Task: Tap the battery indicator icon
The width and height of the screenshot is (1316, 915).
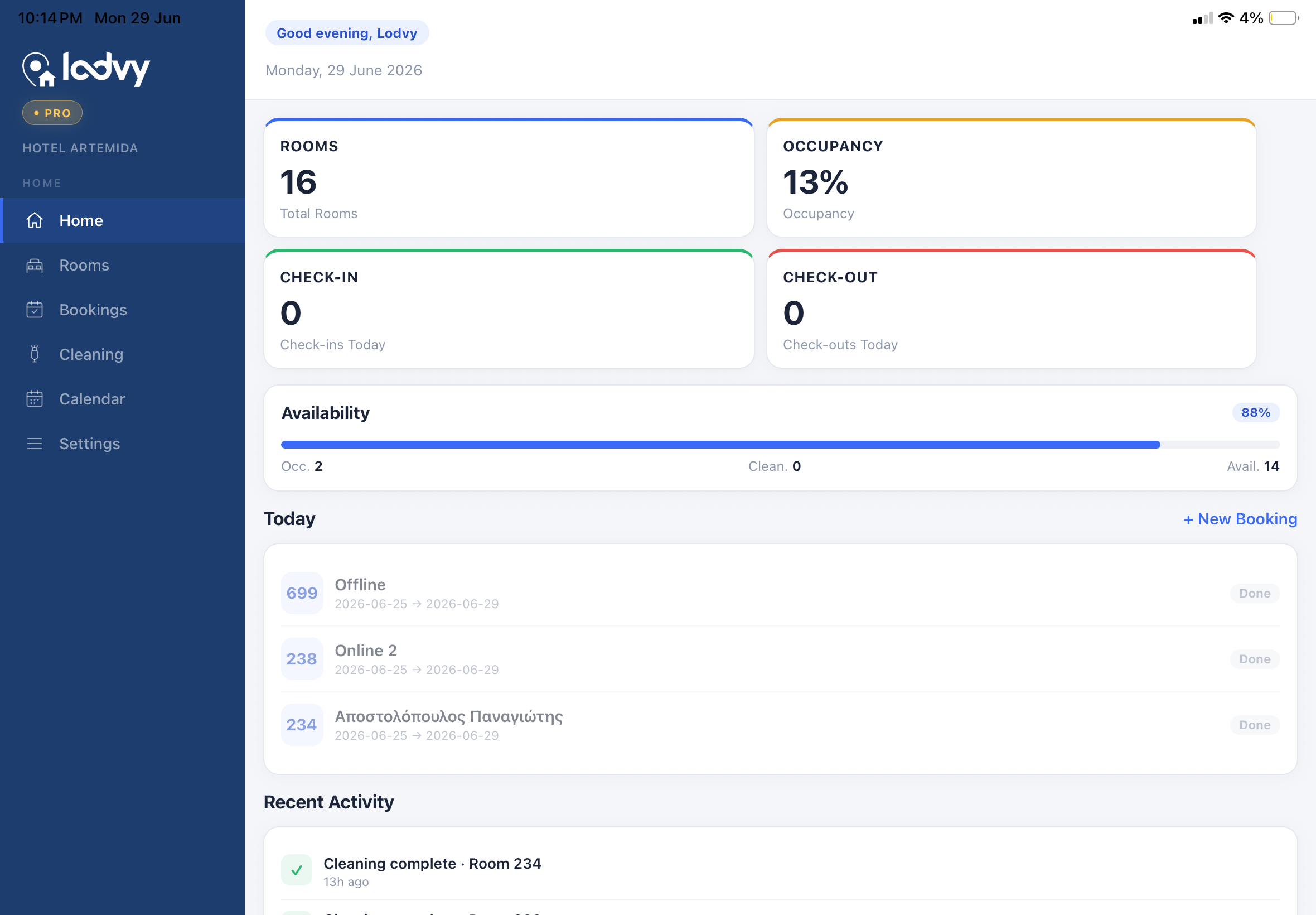Action: coord(1284,18)
